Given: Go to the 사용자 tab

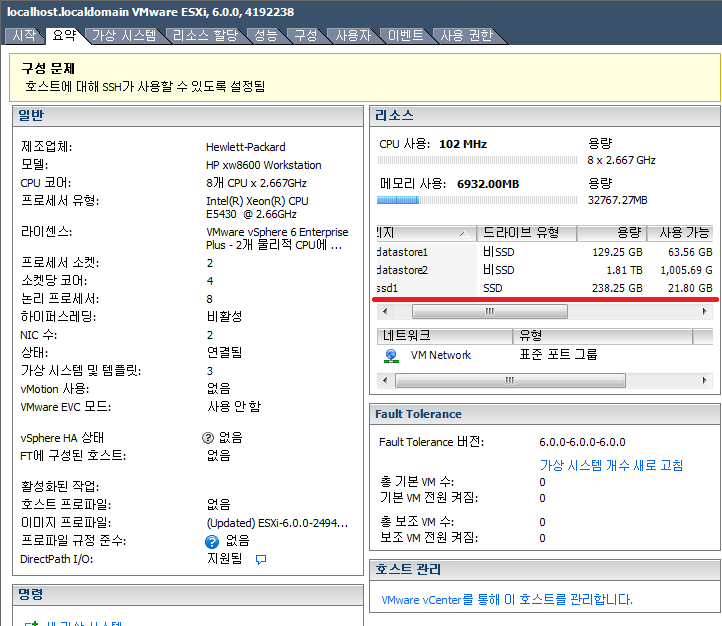Looking at the screenshot, I should (x=353, y=35).
